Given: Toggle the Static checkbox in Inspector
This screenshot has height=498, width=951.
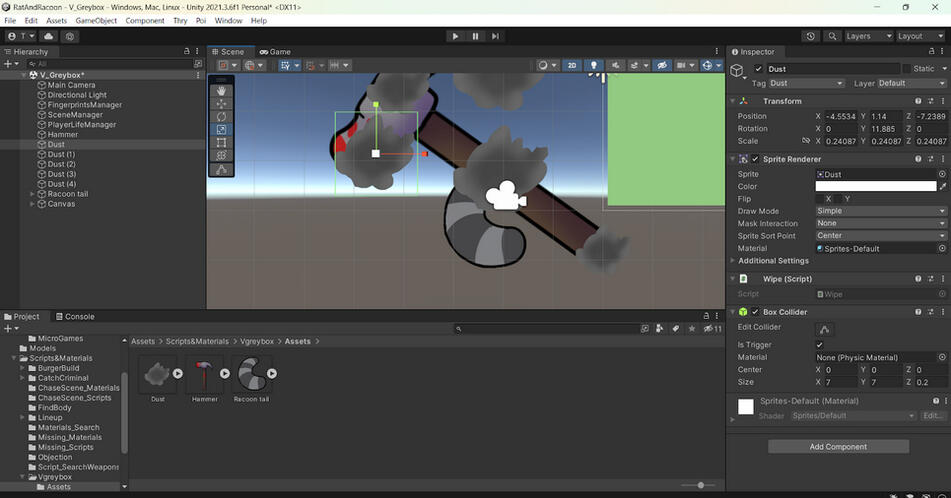Looking at the screenshot, I should (x=907, y=69).
